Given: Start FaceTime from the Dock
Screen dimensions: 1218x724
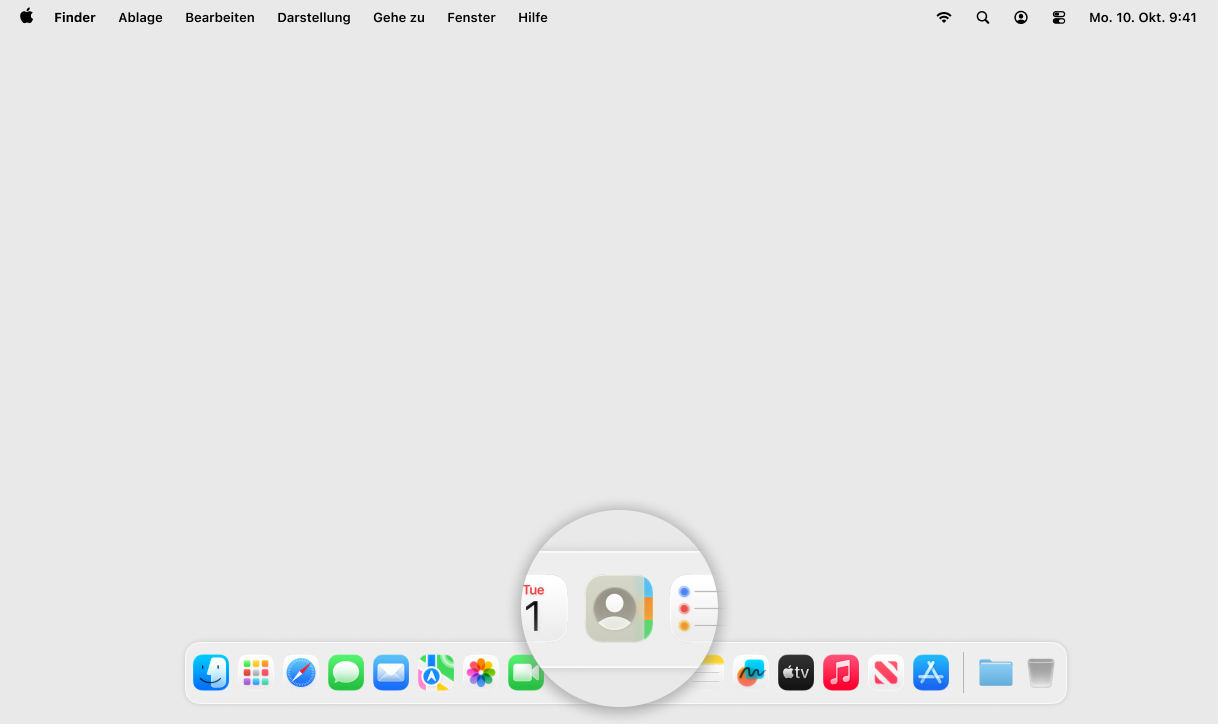Looking at the screenshot, I should coord(524,673).
